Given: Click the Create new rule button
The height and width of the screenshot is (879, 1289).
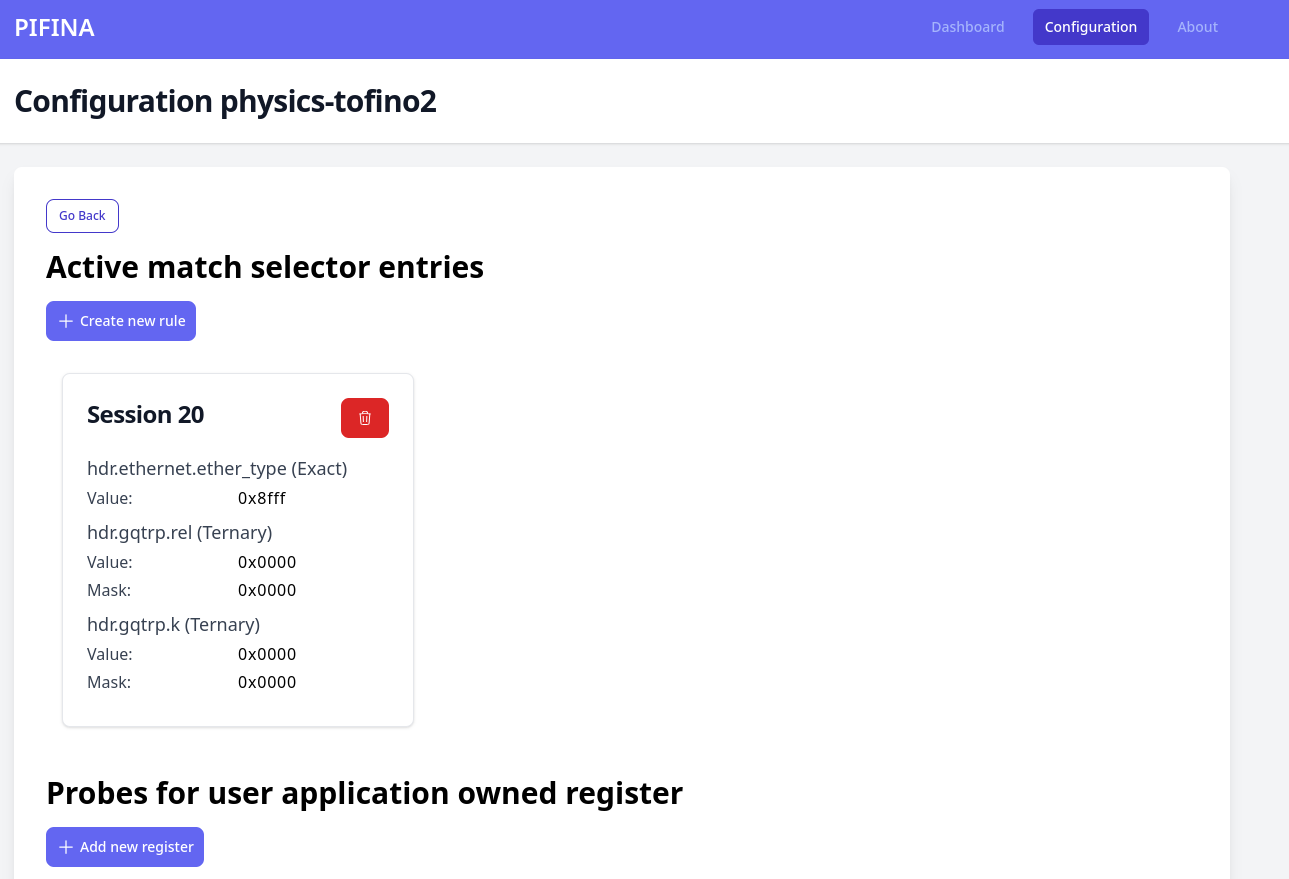Looking at the screenshot, I should click(x=120, y=320).
